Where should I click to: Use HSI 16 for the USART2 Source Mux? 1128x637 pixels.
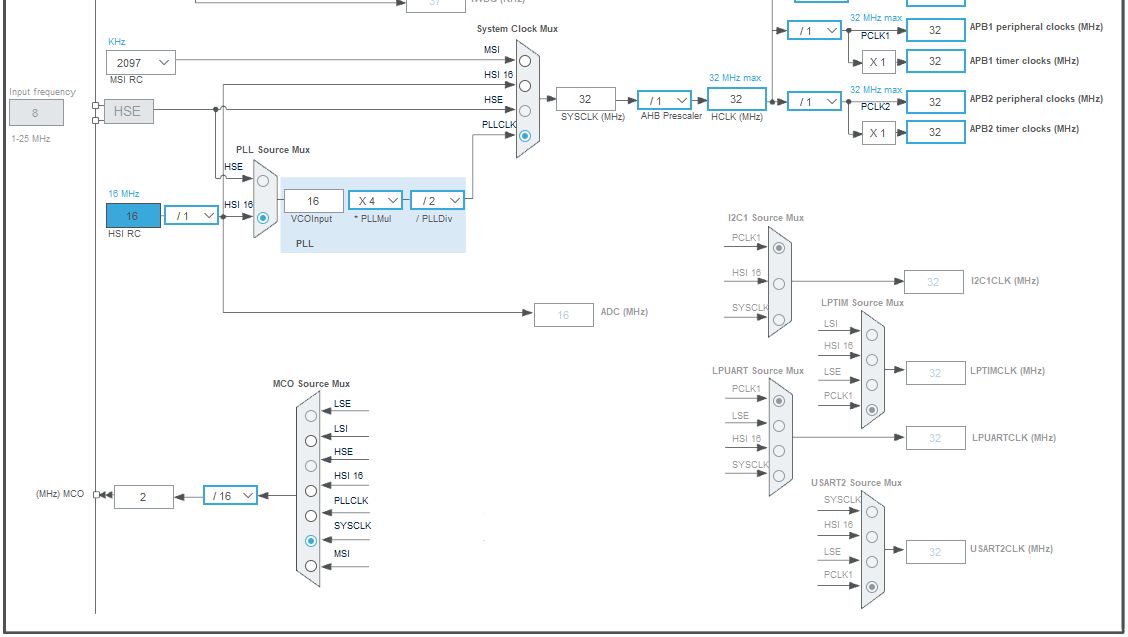[872, 537]
